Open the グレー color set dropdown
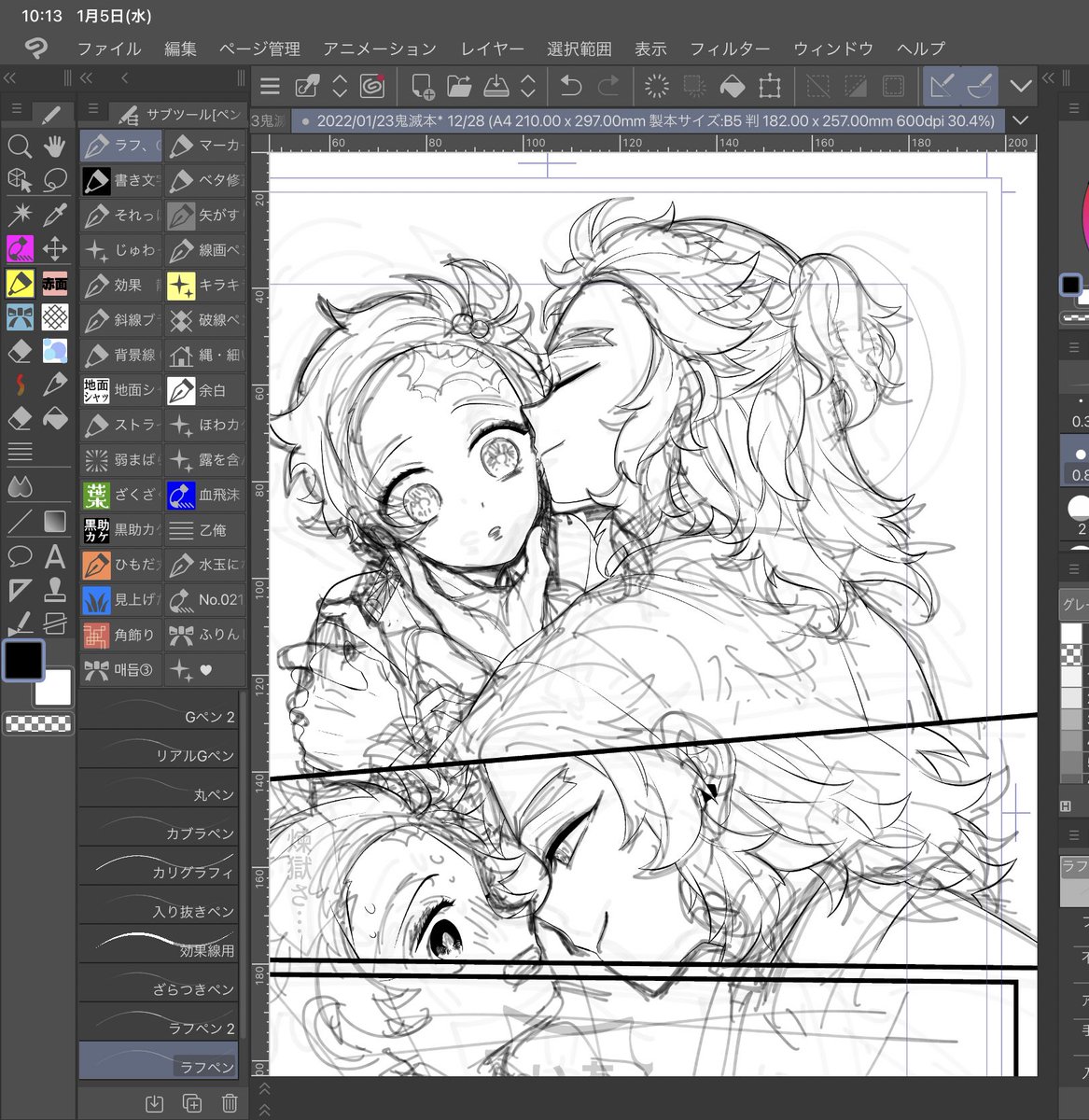 (x=1075, y=604)
